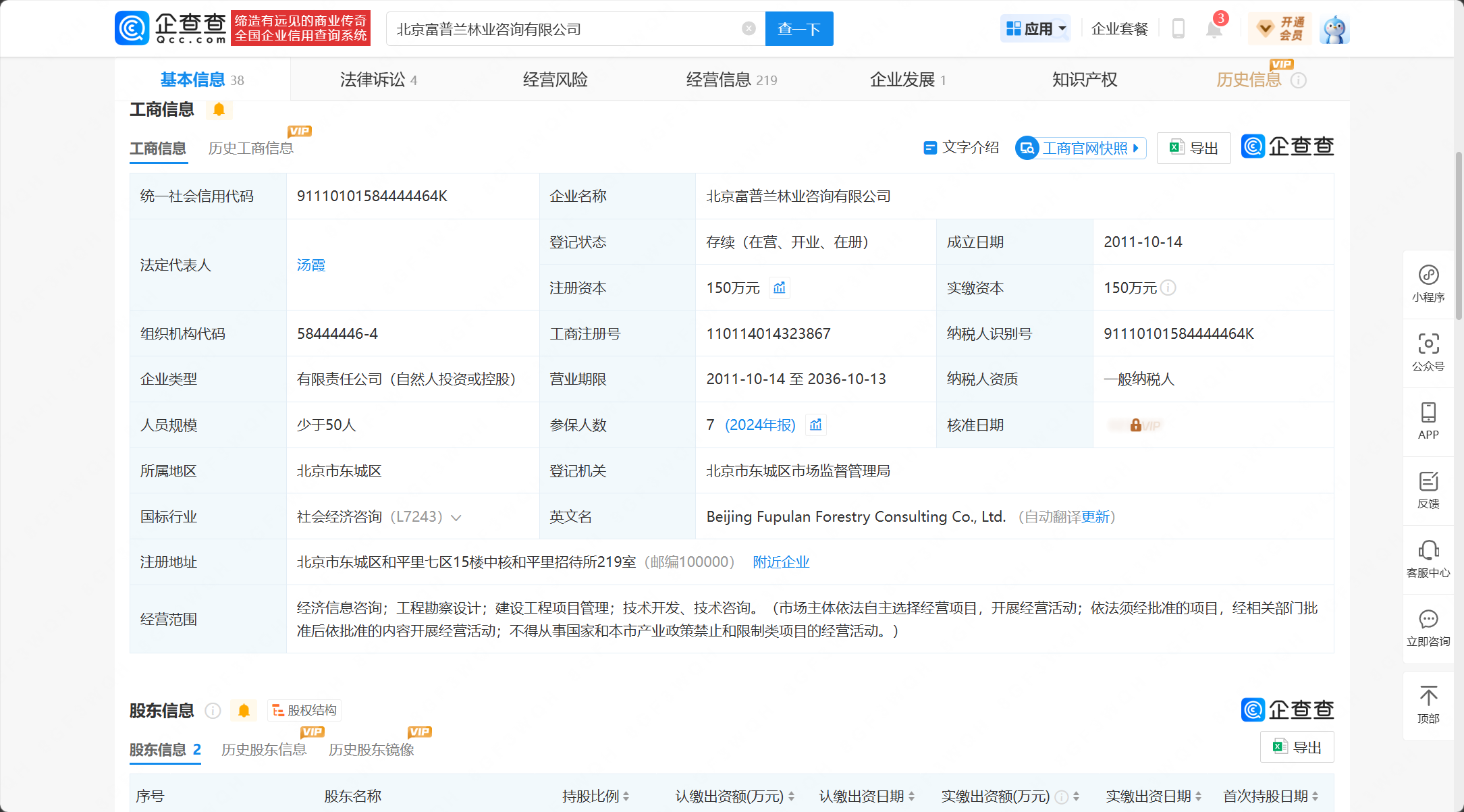The height and width of the screenshot is (812, 1464).
Task: Clear the search box text
Action: coord(749,28)
